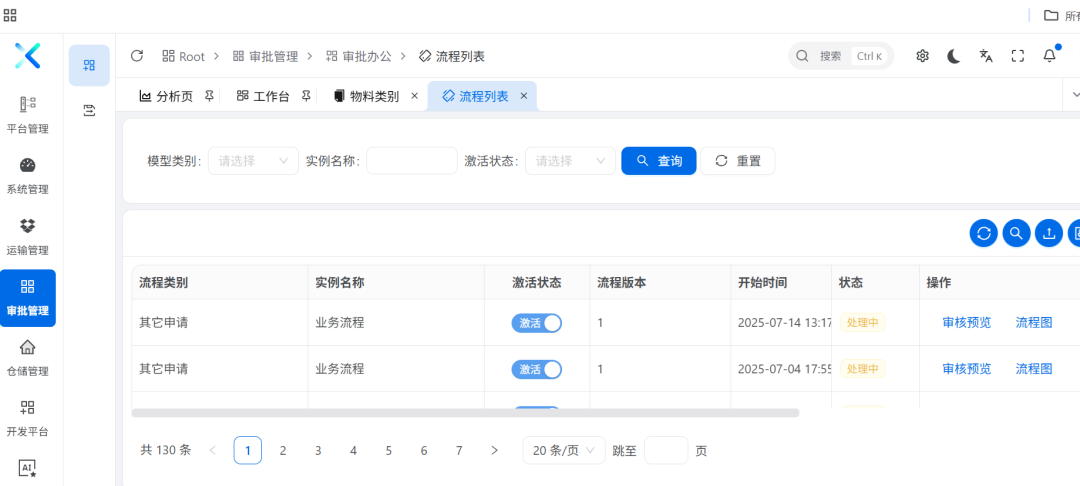Toggle the 激活 switch in the 2025-07-04 row
Viewport: 1080px width, 486px height.
537,370
